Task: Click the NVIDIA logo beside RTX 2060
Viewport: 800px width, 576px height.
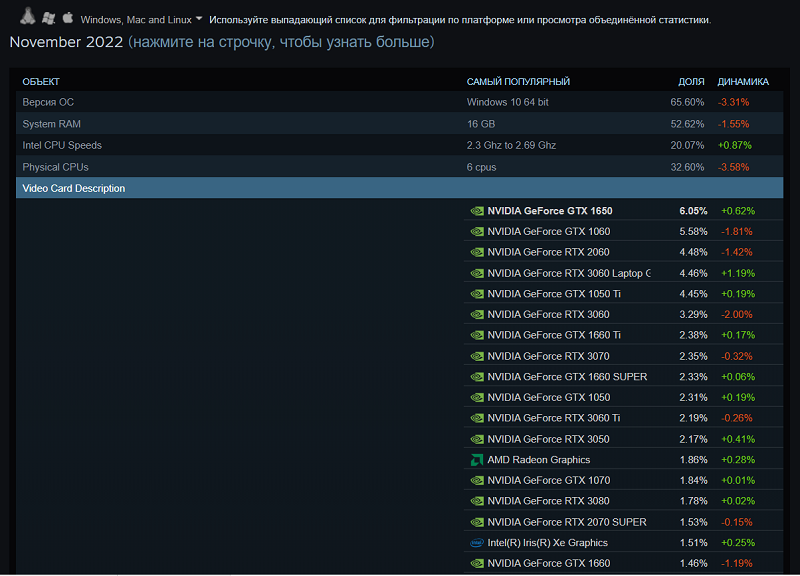Action: [477, 252]
